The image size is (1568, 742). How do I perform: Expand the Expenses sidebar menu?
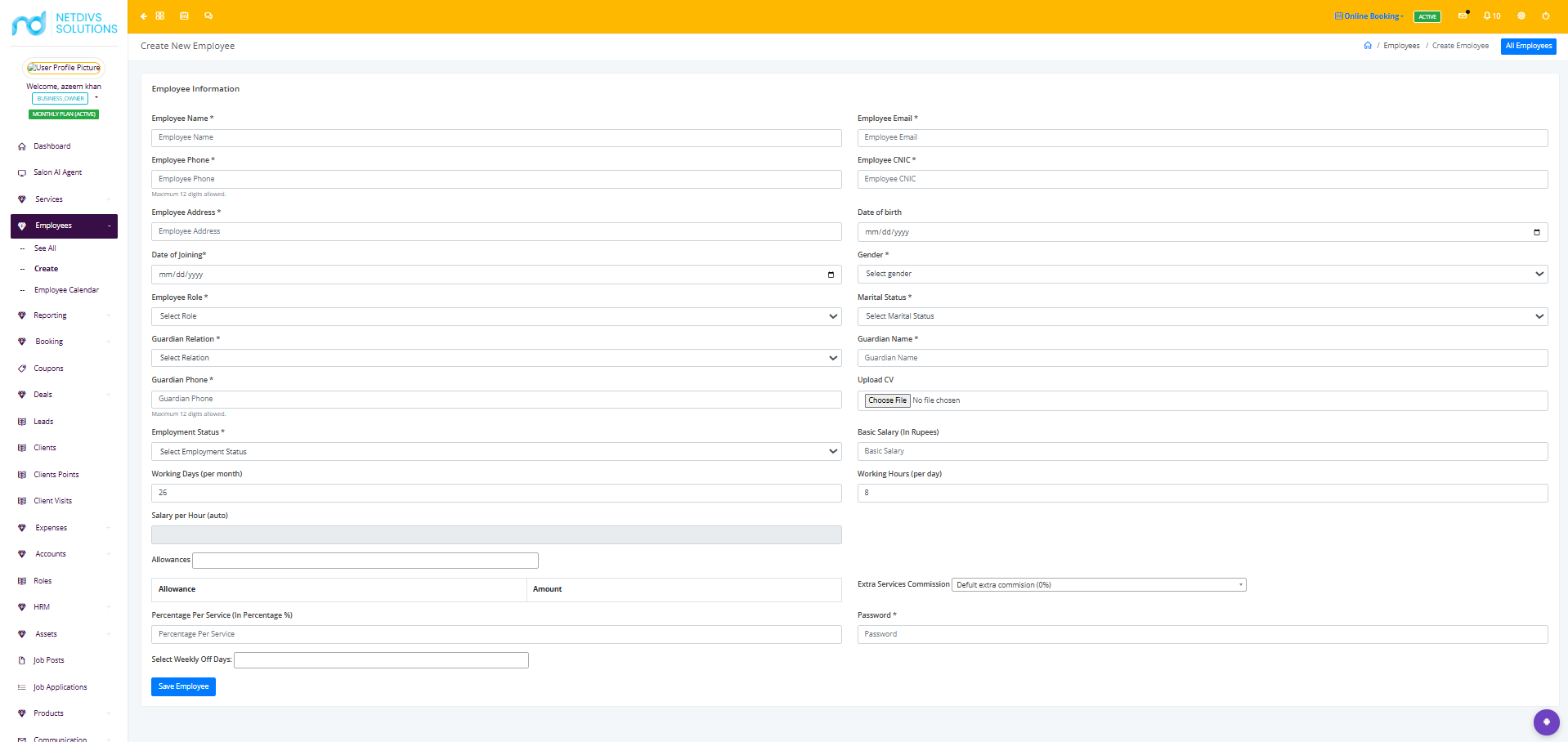(x=64, y=528)
